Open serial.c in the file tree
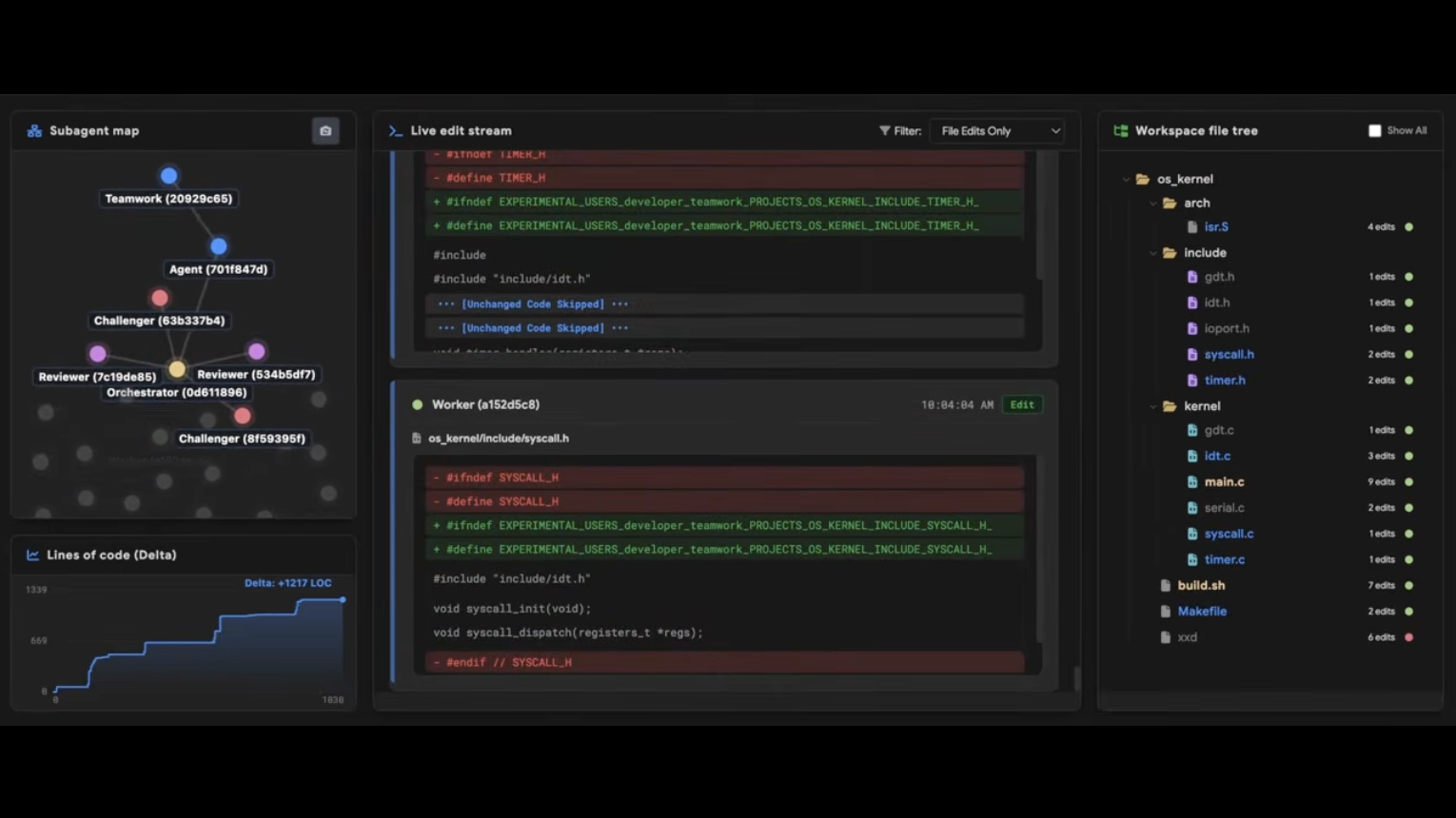The height and width of the screenshot is (818, 1456). click(x=1224, y=508)
